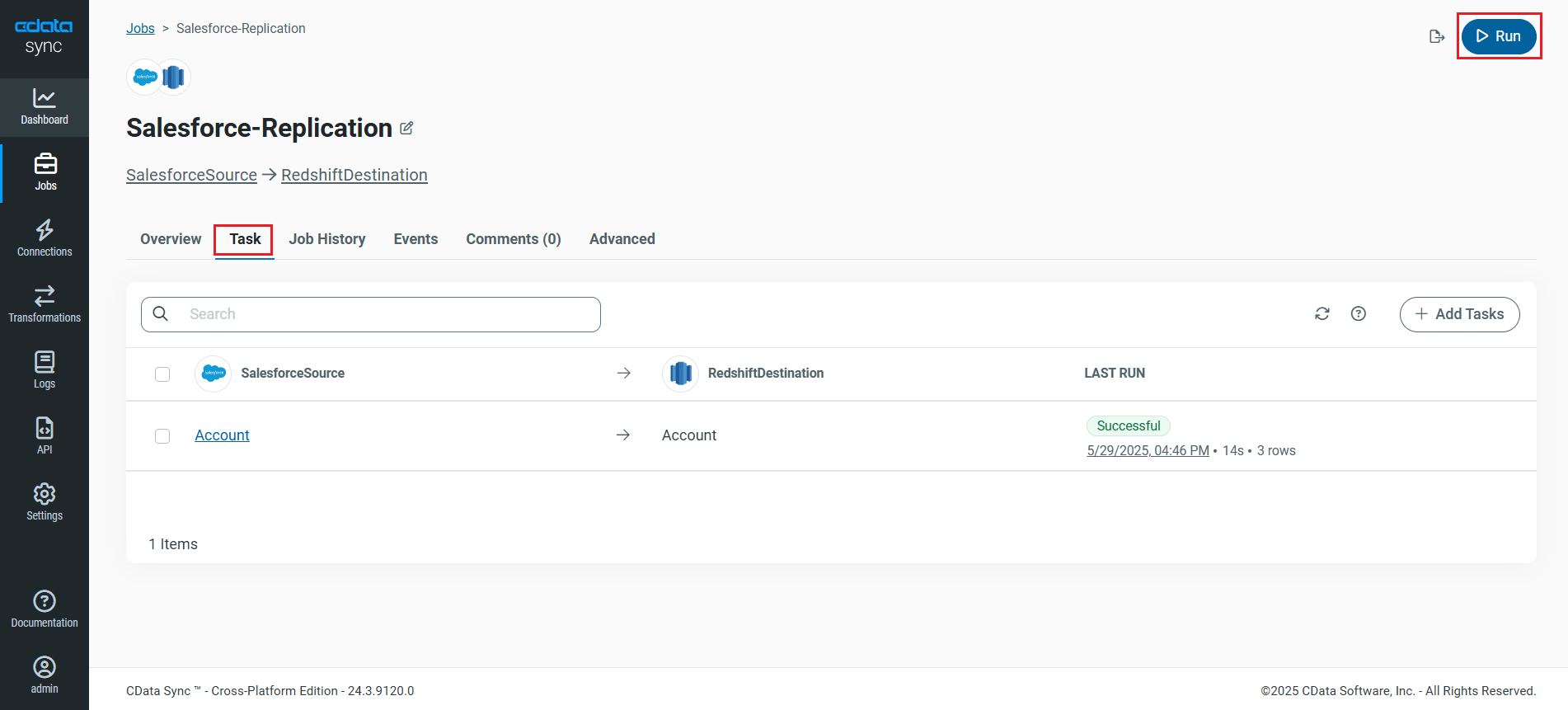Click the export job icon beside Run

tap(1437, 36)
